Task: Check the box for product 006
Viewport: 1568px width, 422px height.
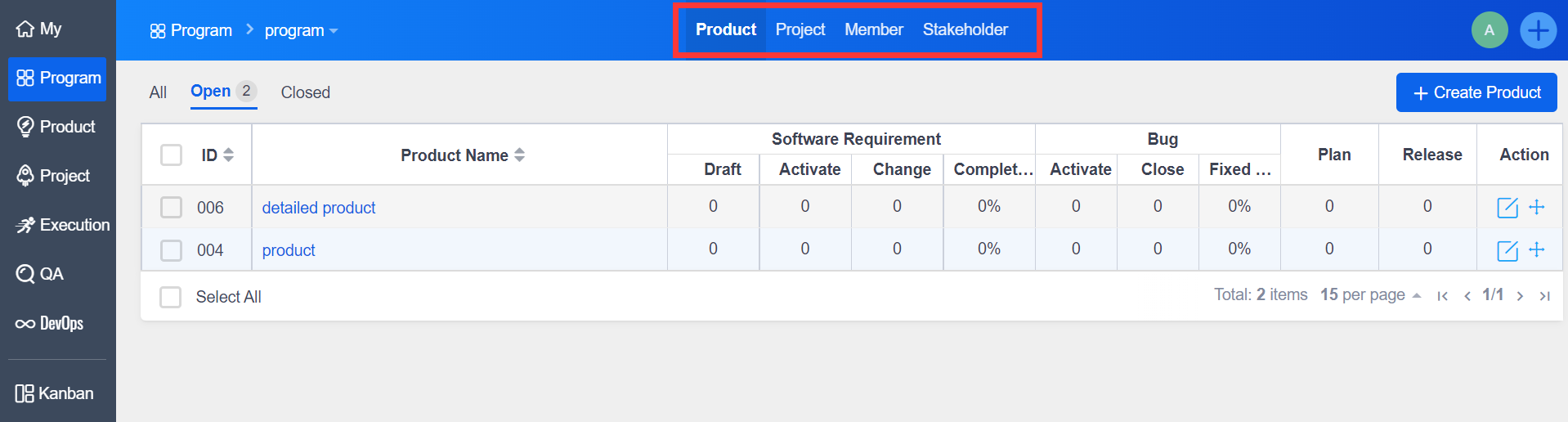Action: 171,208
